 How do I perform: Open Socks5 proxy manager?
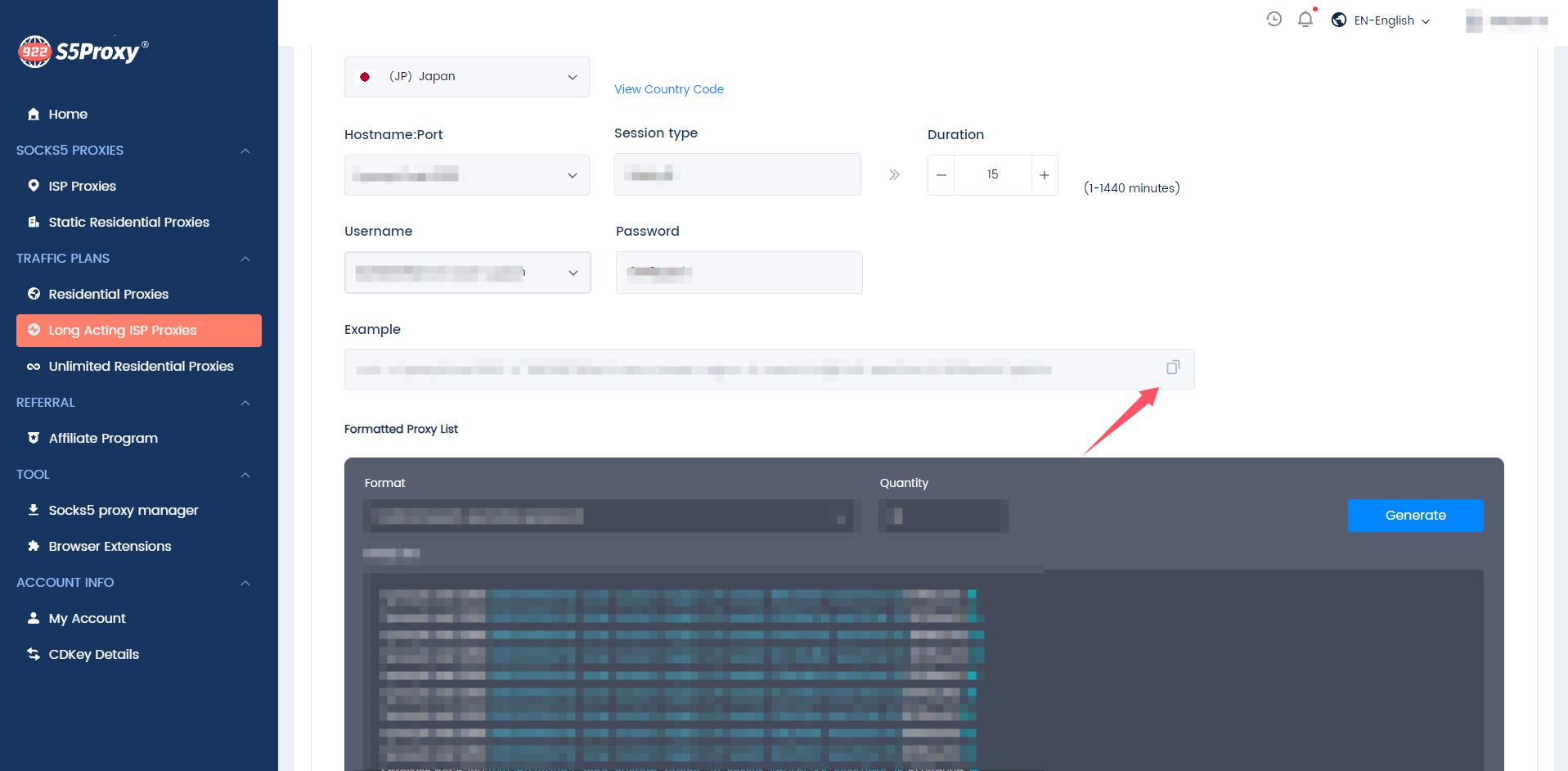[139, 510]
